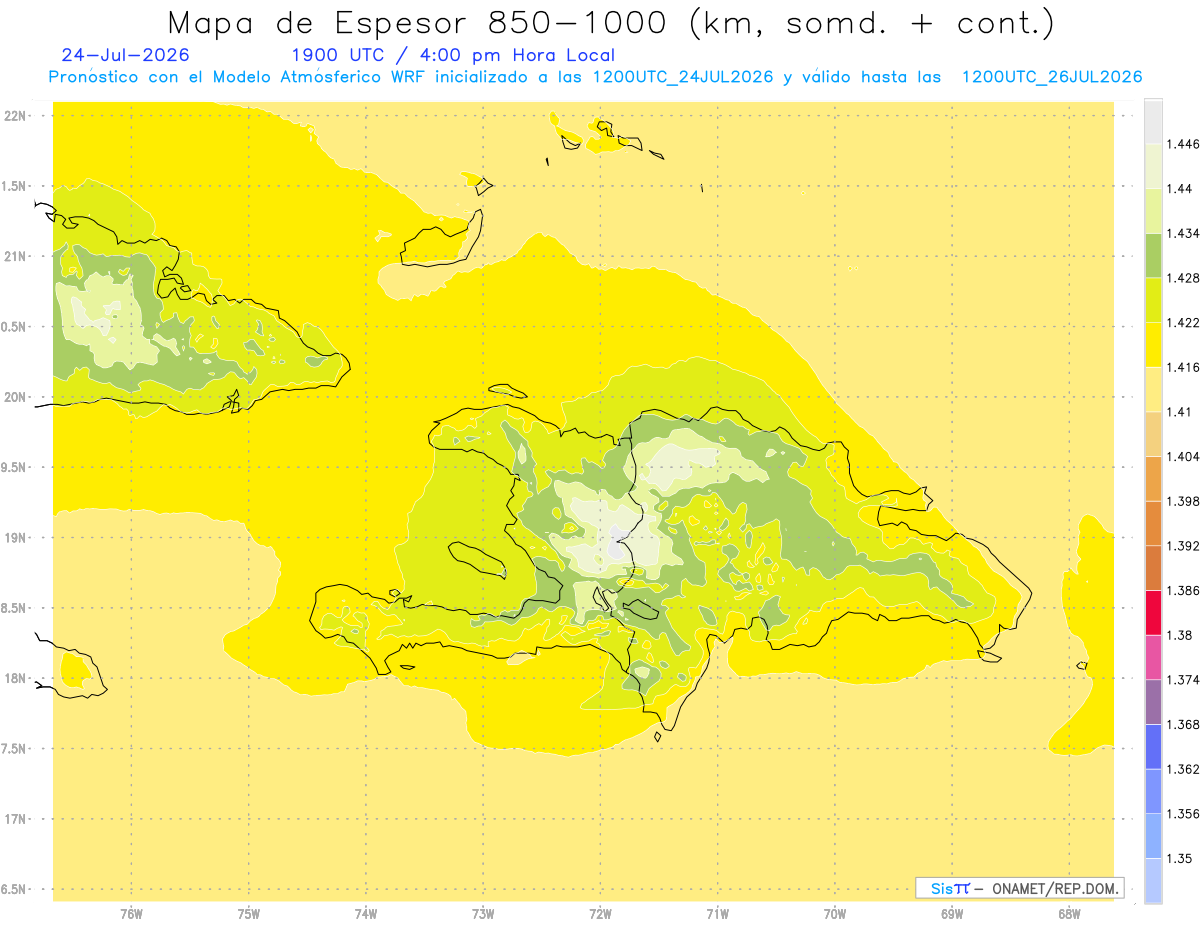Select the green legend swatch between 1.428 and 1.434
The image size is (1200, 927).
1153,255
